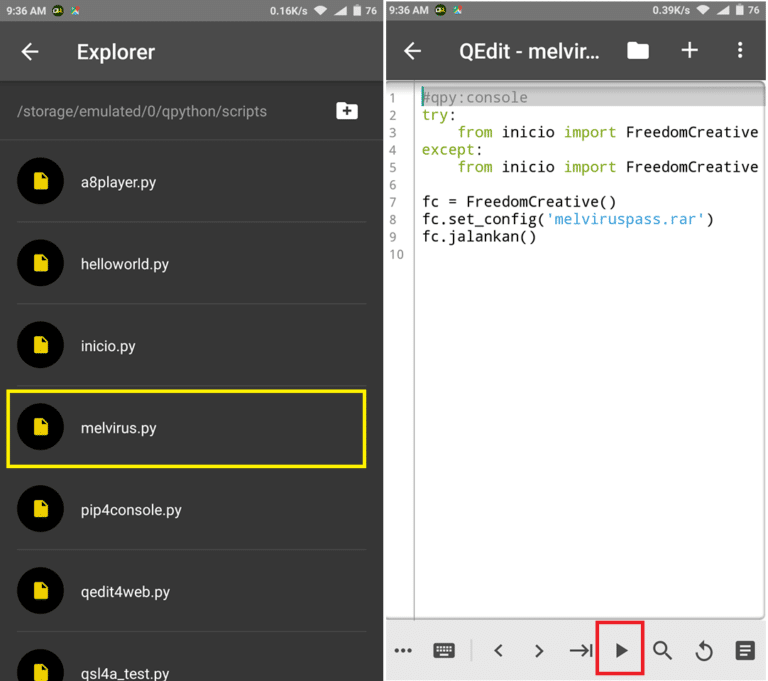768x681 pixels.
Task: Open inicio.py file
Action: pos(192,345)
